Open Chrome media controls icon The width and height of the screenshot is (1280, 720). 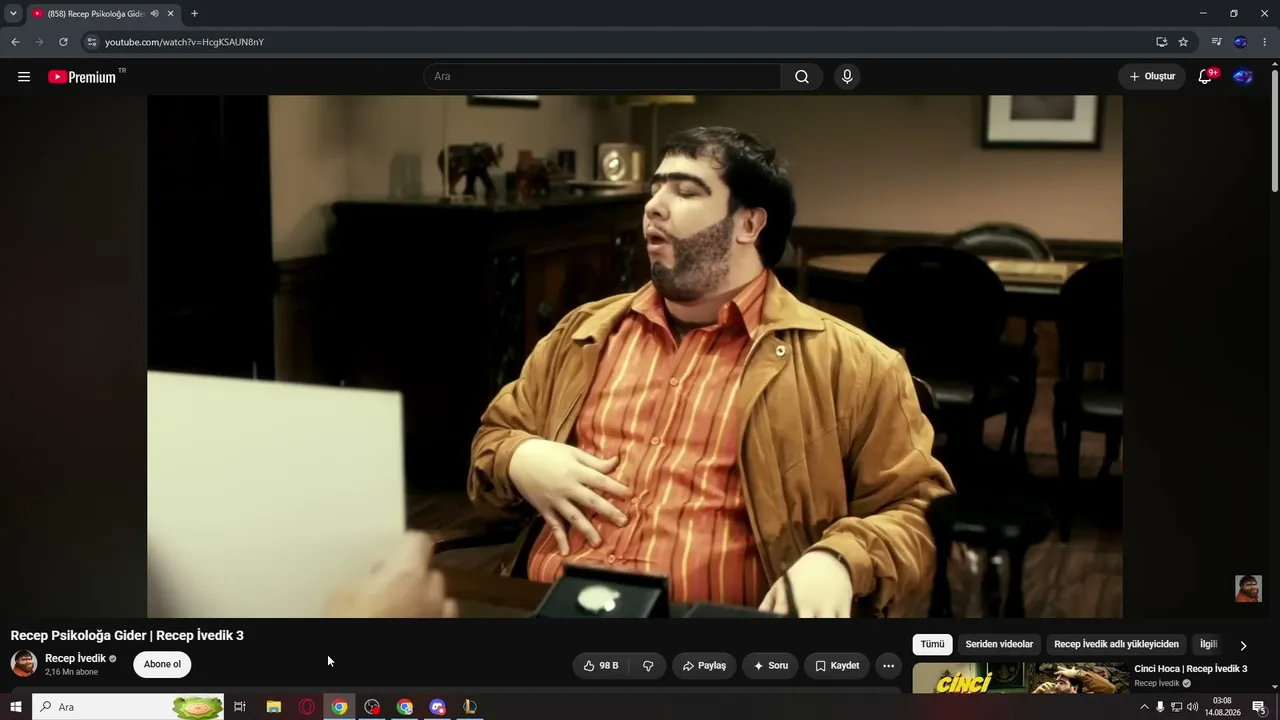pos(1216,42)
